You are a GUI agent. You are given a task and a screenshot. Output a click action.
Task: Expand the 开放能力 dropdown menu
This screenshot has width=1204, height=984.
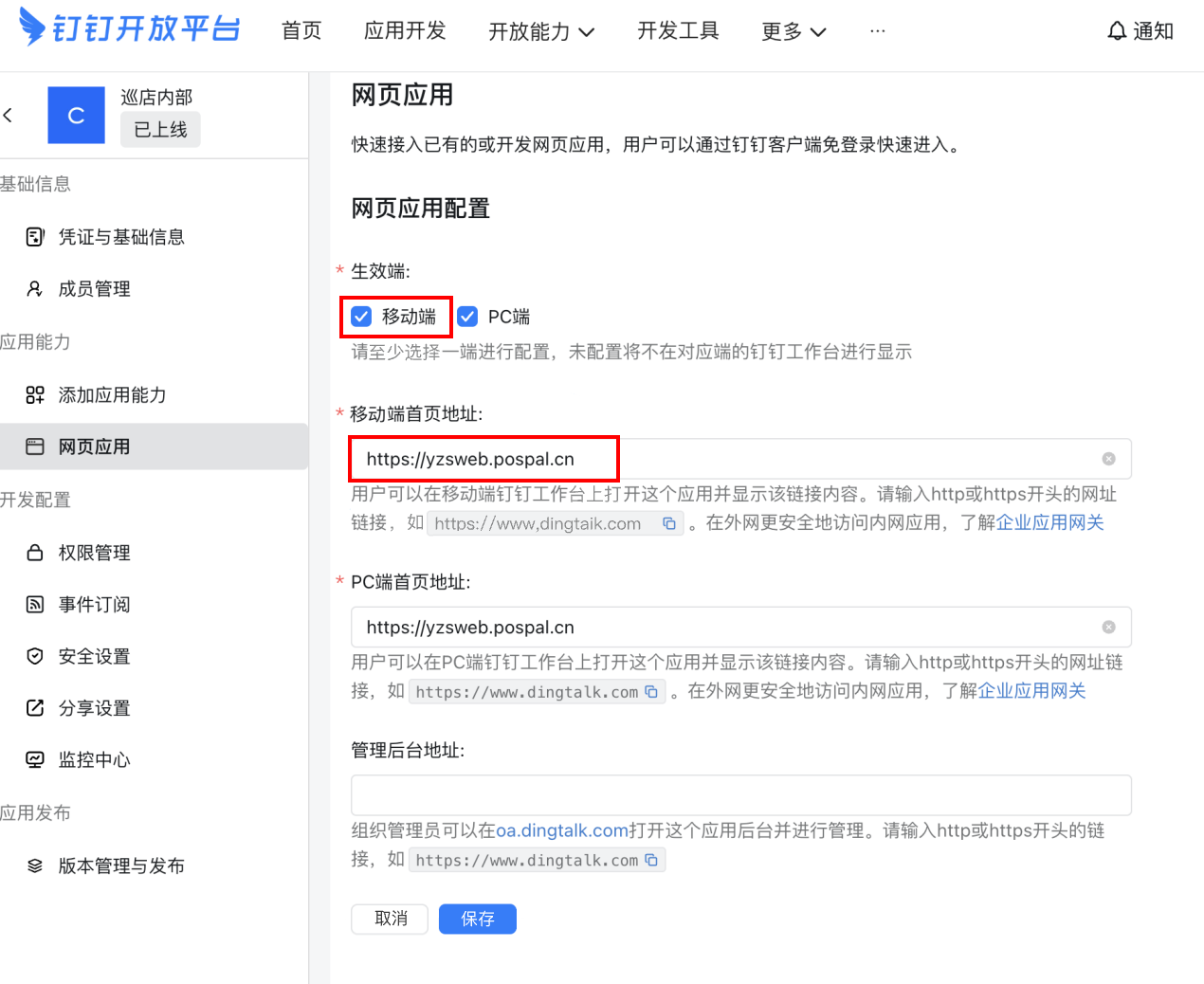coord(541,31)
